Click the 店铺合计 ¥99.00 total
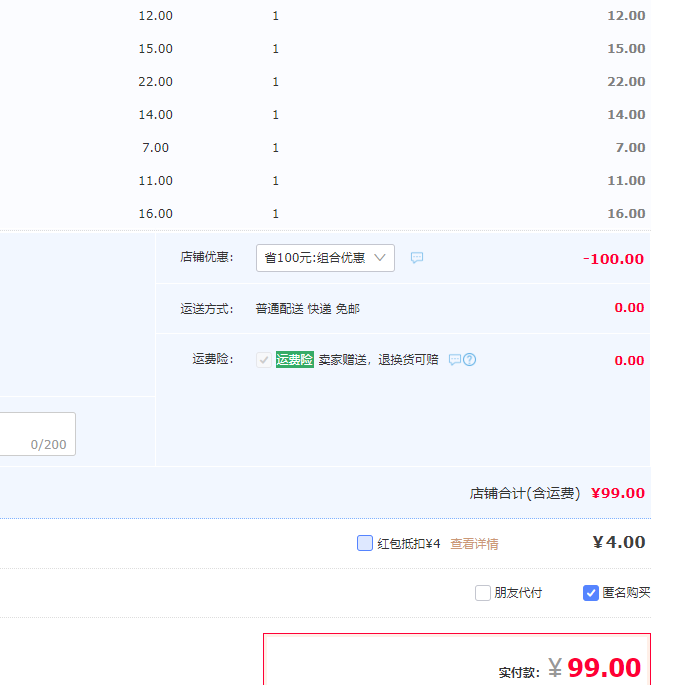The height and width of the screenshot is (685, 686). 617,493
